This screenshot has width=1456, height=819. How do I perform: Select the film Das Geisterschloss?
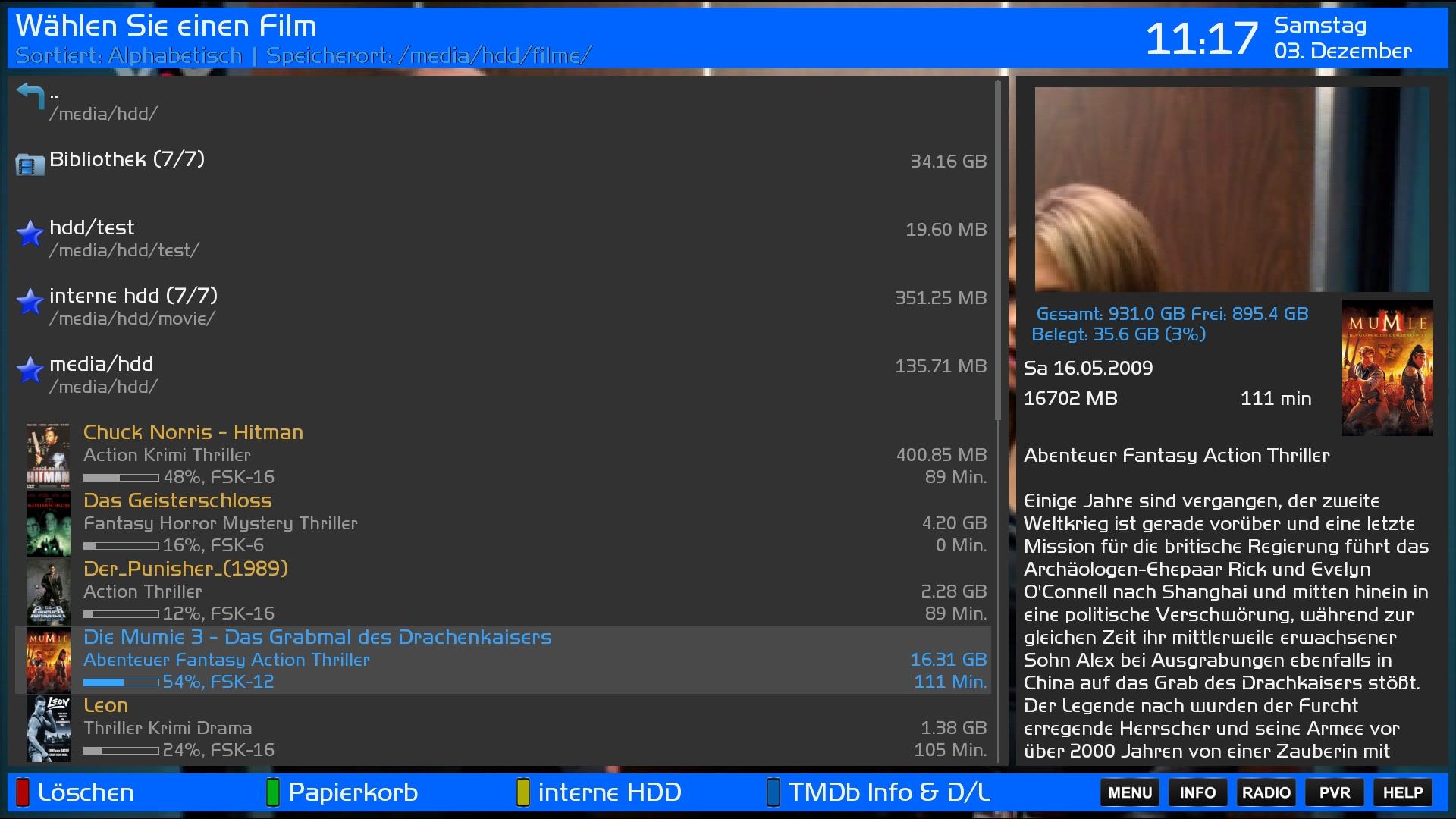tap(177, 500)
